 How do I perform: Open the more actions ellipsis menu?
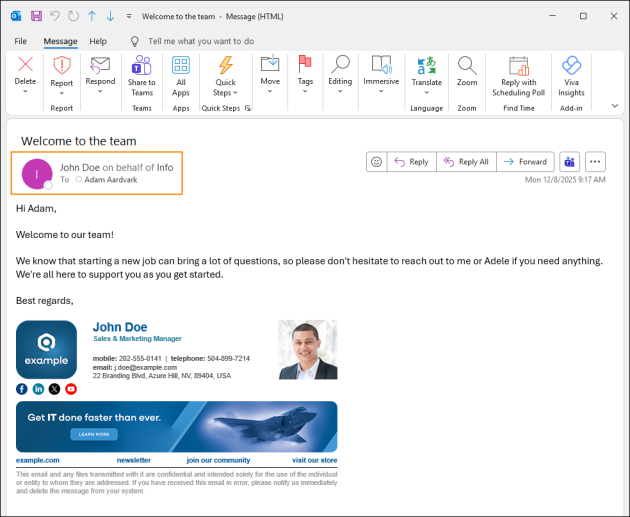point(595,162)
